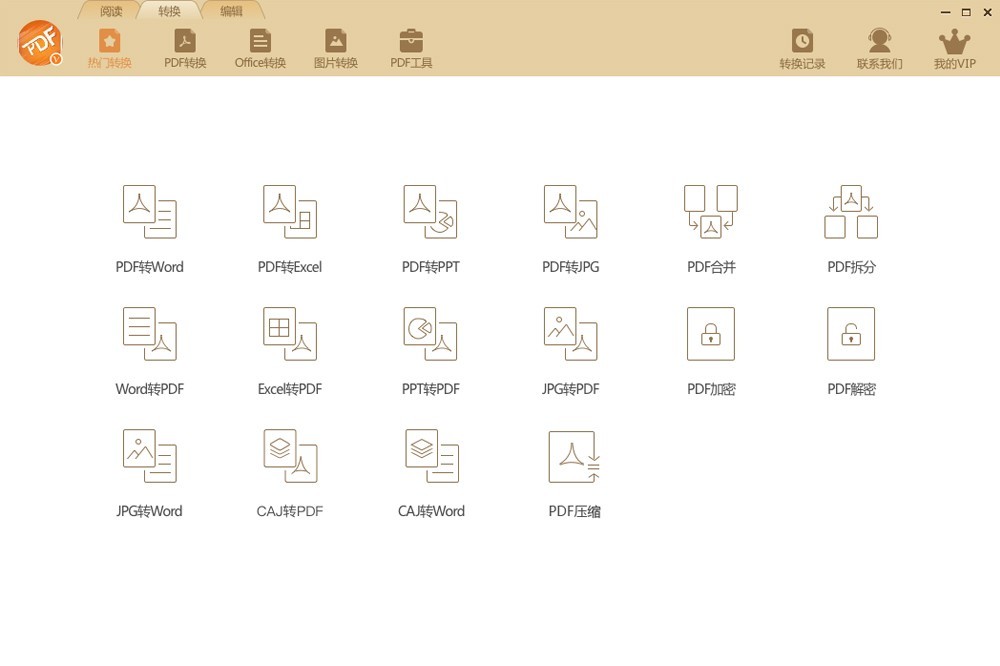Switch to the 编辑 tab
Viewport: 1000px width, 666px height.
tap(231, 12)
